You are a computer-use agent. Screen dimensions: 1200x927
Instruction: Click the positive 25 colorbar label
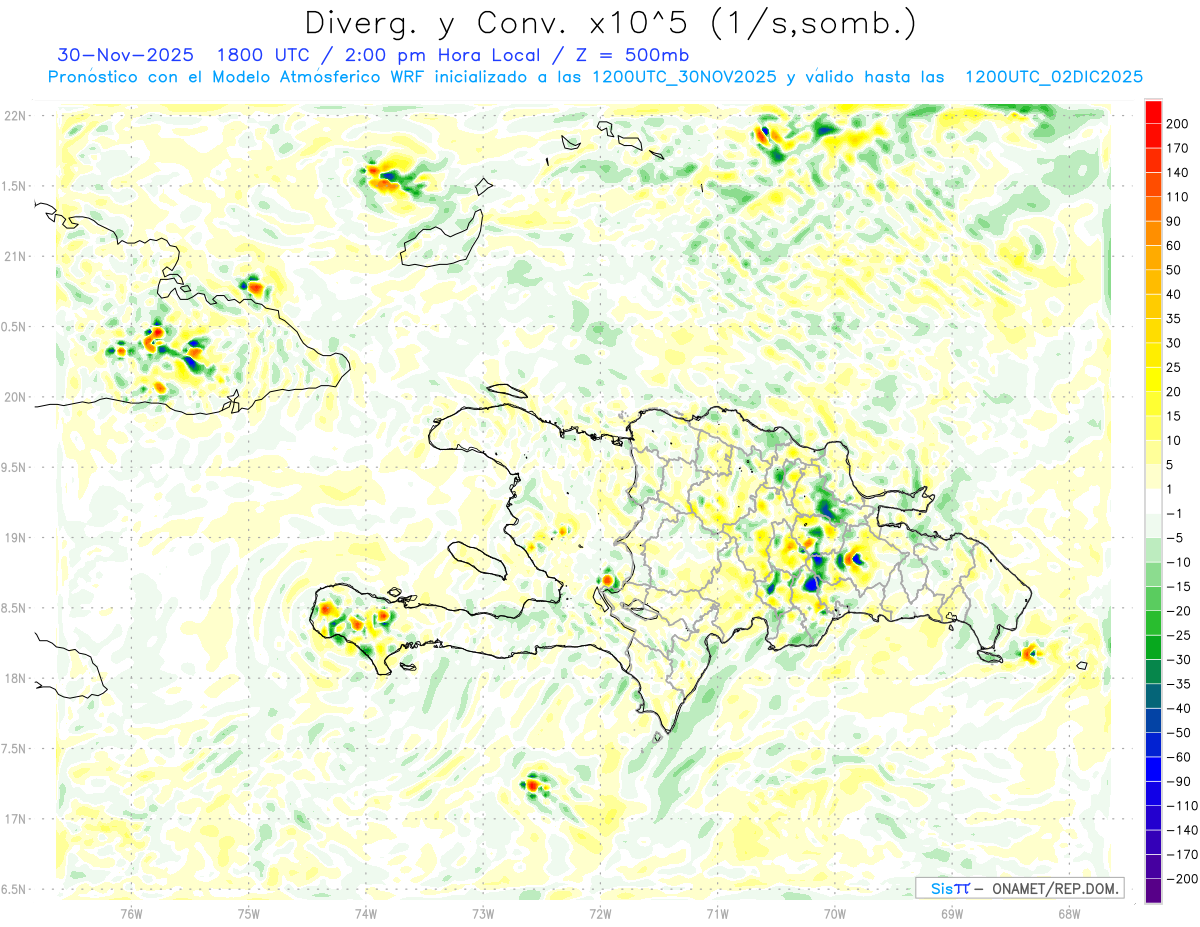1174,367
